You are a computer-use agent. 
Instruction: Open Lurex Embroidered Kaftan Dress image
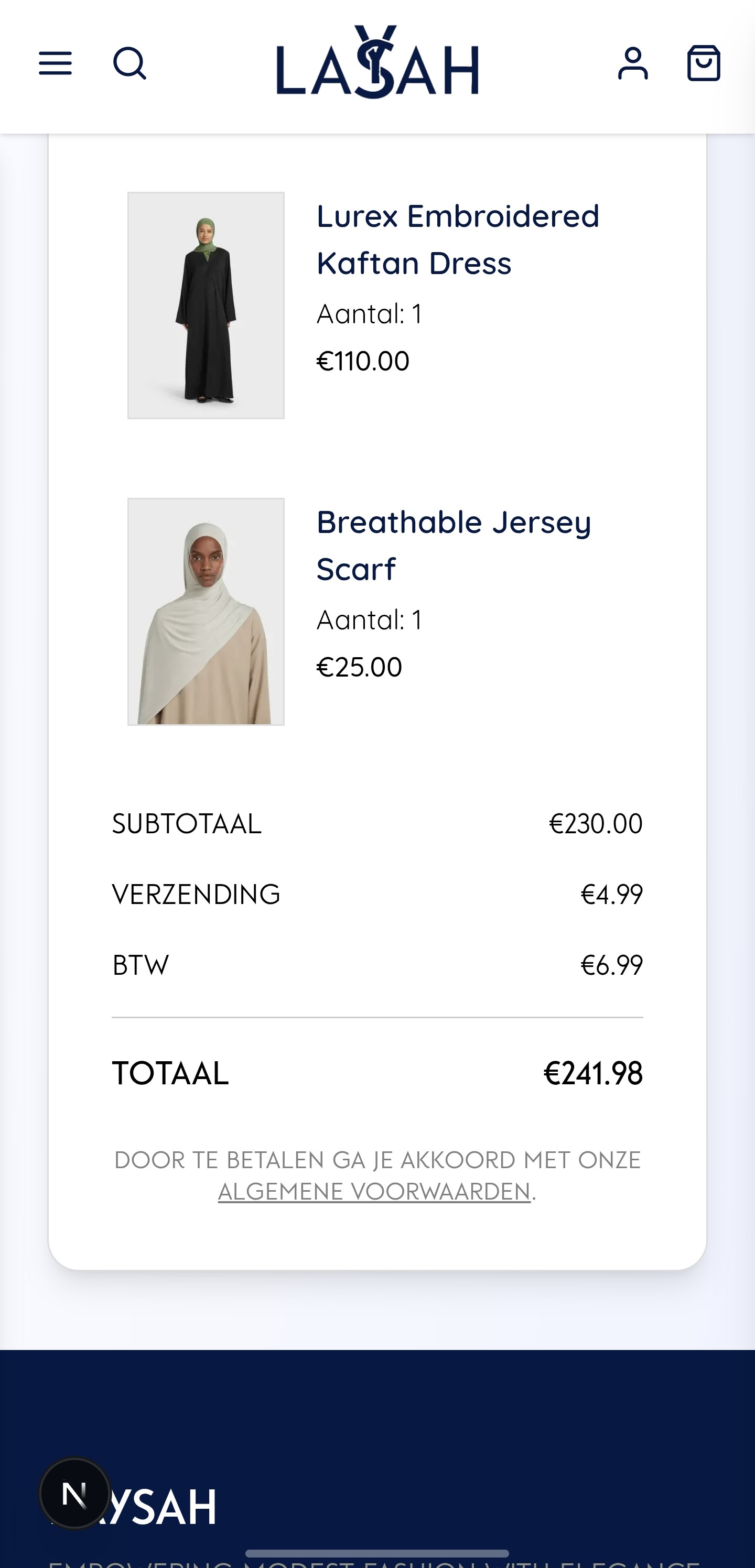point(206,306)
